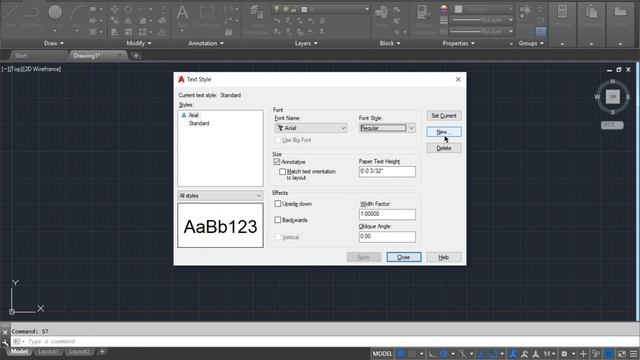This screenshot has width=640, height=360.
Task: Open the Layer Properties manager icon
Action: coord(256,18)
